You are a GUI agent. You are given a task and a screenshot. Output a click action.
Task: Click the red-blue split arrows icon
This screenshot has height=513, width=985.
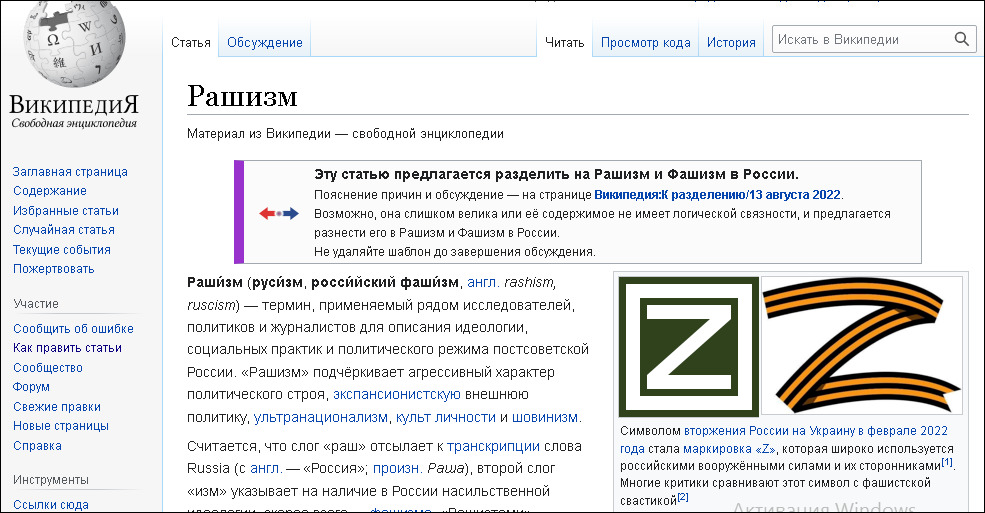point(279,213)
